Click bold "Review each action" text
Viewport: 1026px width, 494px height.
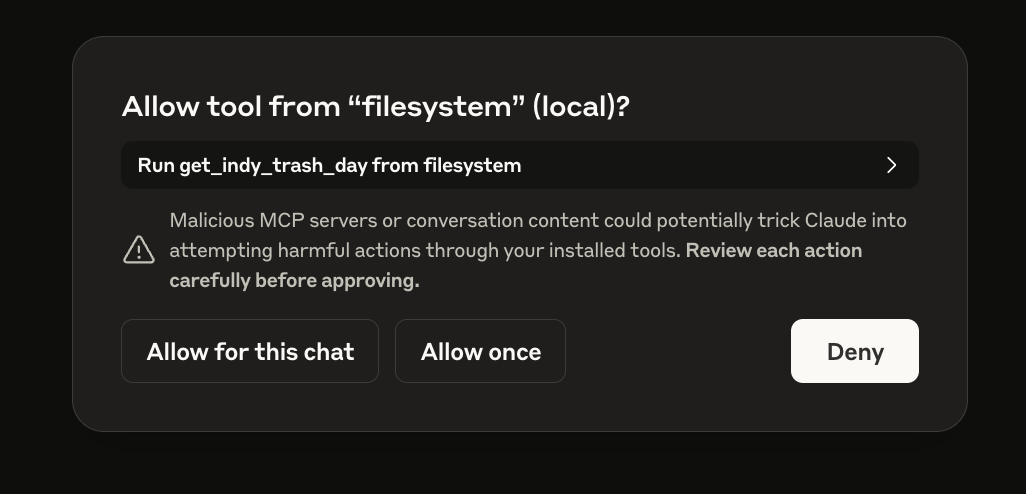coord(774,250)
